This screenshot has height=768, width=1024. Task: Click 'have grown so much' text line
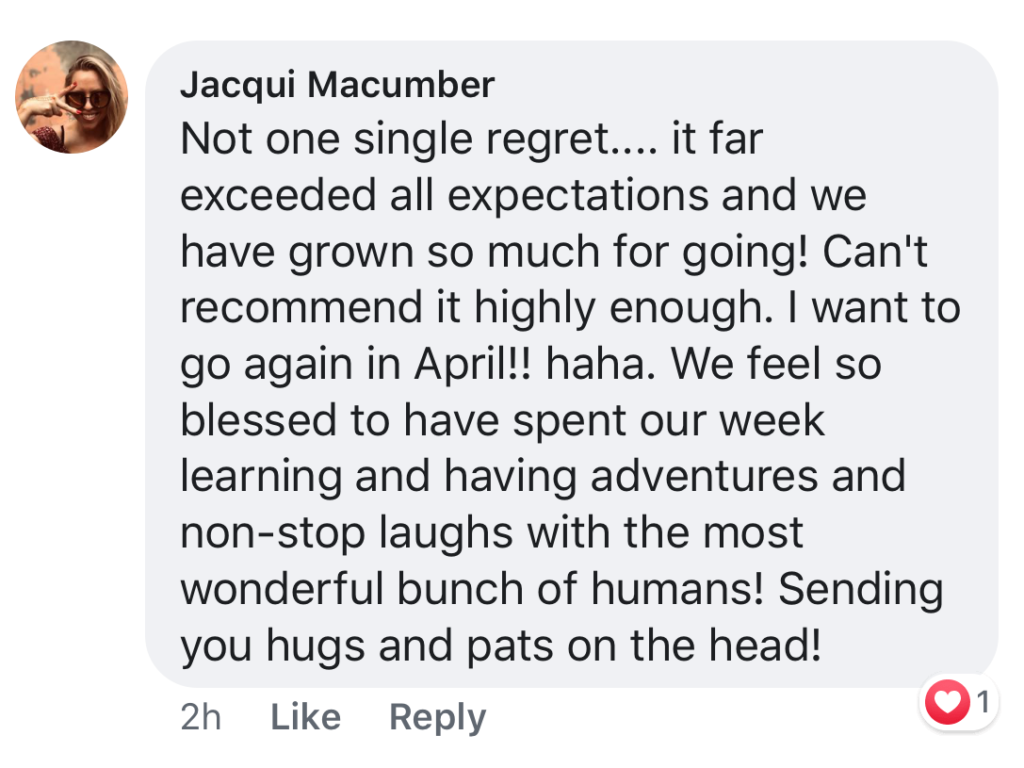(x=390, y=252)
